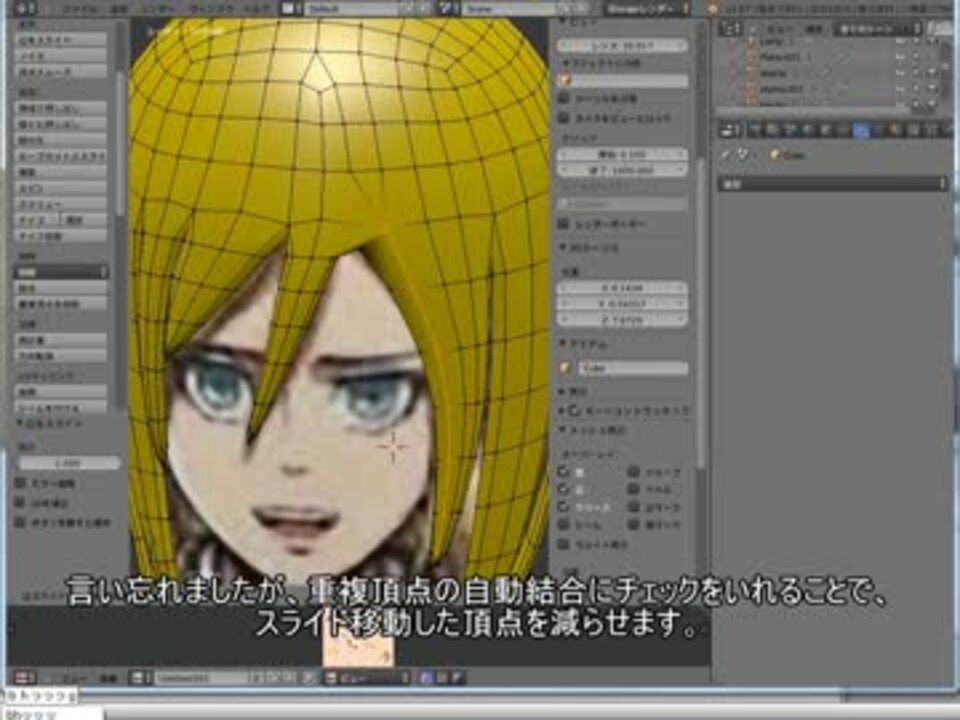Open the World properties tab icon

click(808, 130)
